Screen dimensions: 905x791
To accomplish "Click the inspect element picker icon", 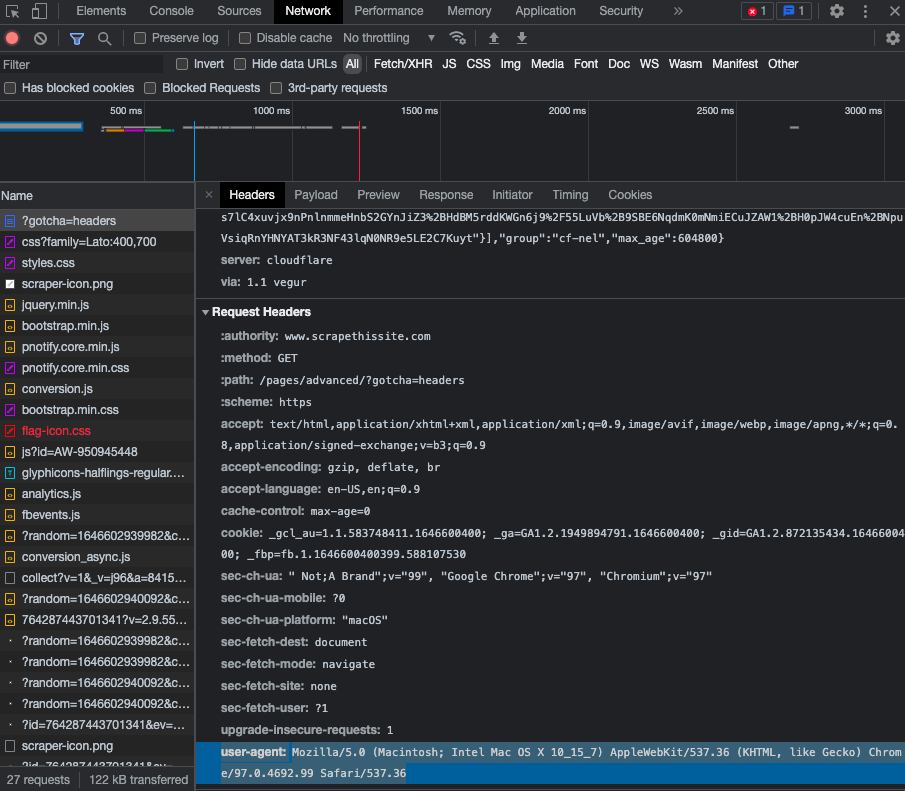I will pos(13,11).
